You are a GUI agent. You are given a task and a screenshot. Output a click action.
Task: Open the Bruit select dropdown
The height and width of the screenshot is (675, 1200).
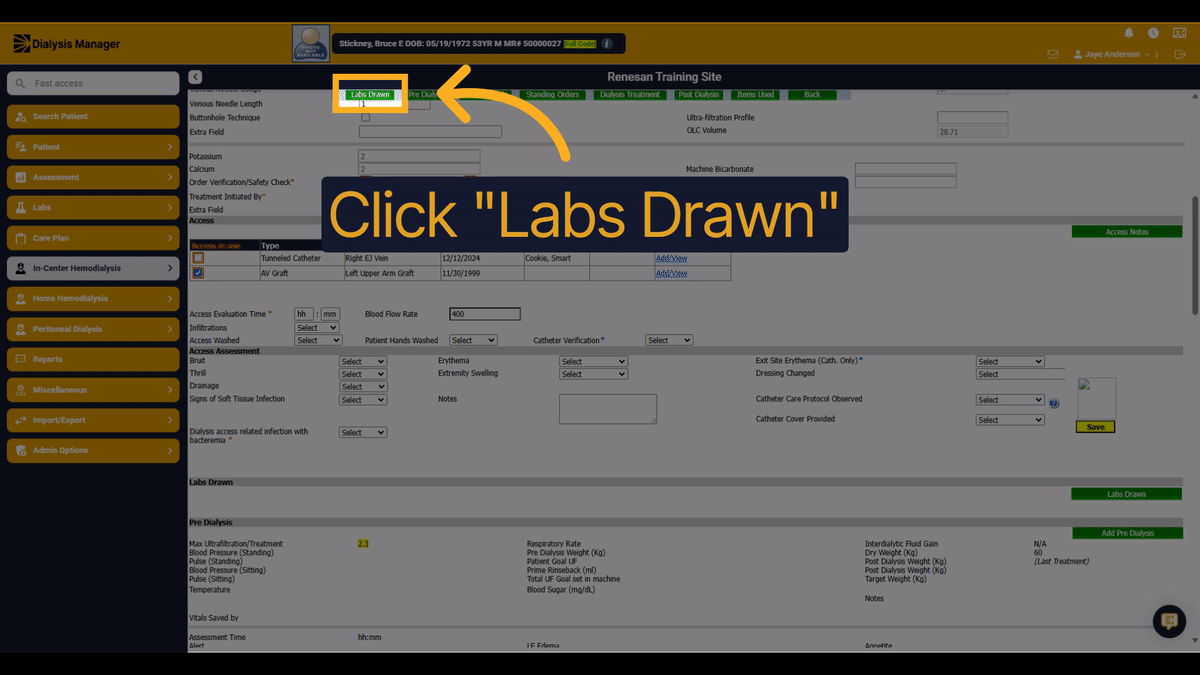362,362
